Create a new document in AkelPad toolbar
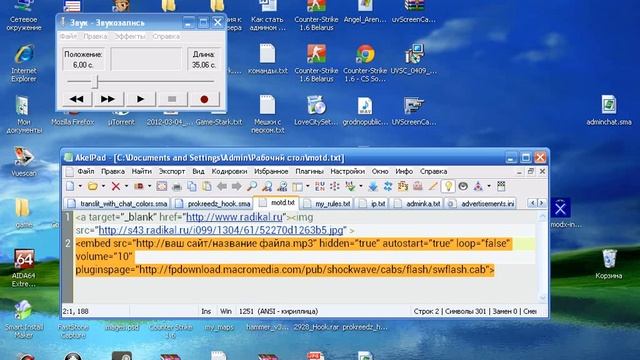 [x=70, y=187]
